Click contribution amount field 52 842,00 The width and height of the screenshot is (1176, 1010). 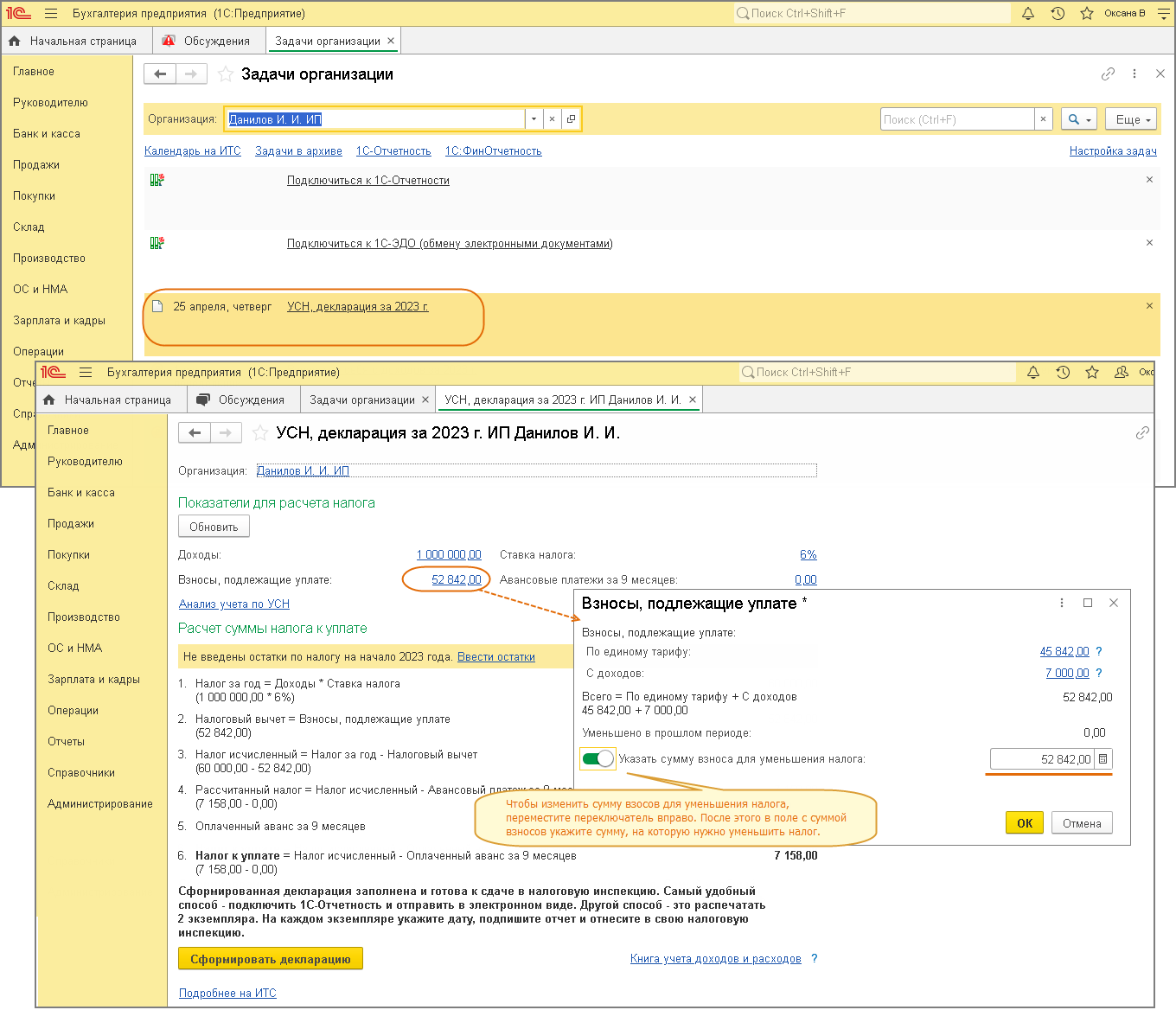coord(1042,759)
